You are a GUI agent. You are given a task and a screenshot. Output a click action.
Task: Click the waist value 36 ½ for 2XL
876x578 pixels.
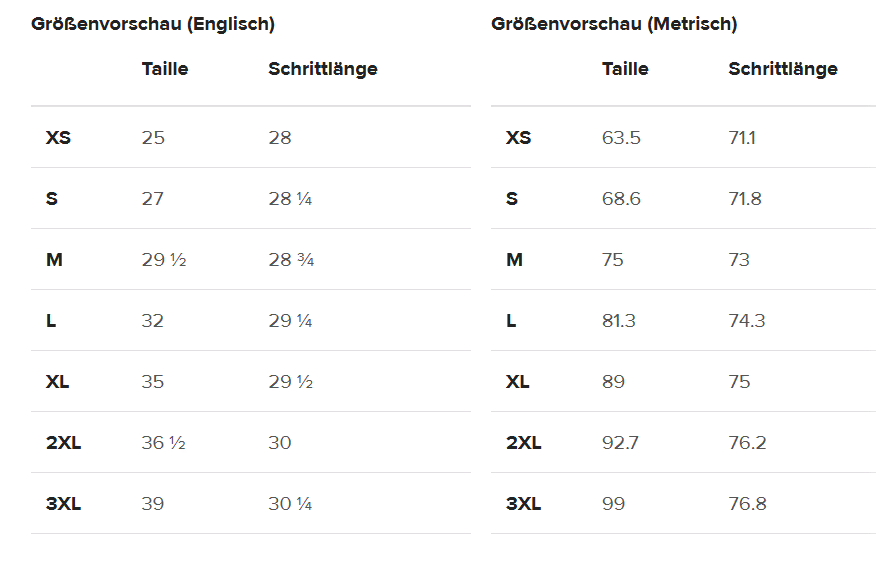click(x=163, y=443)
